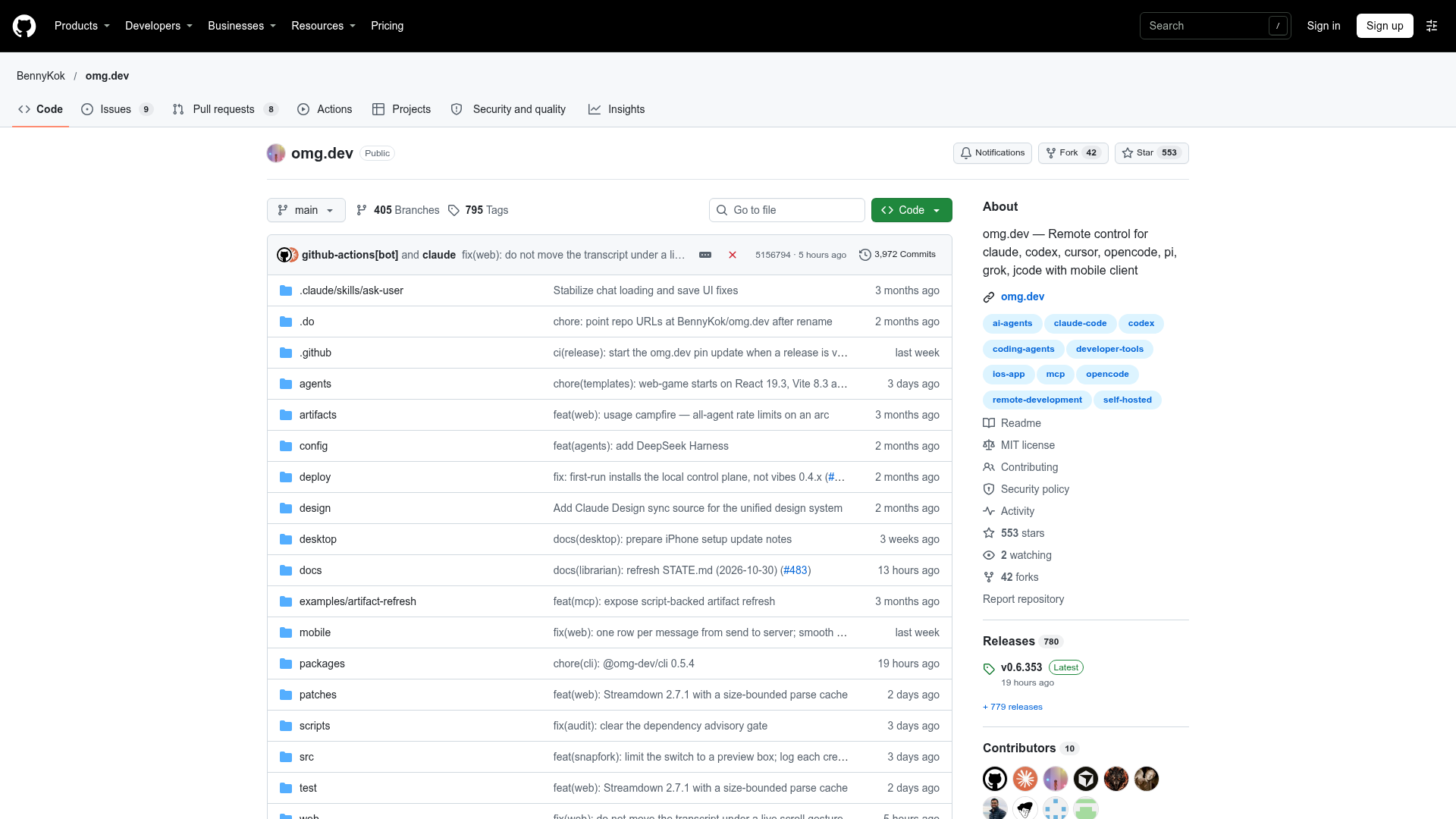Viewport: 1456px width, 819px height.
Task: Focus the Go to file field
Action: [x=787, y=210]
